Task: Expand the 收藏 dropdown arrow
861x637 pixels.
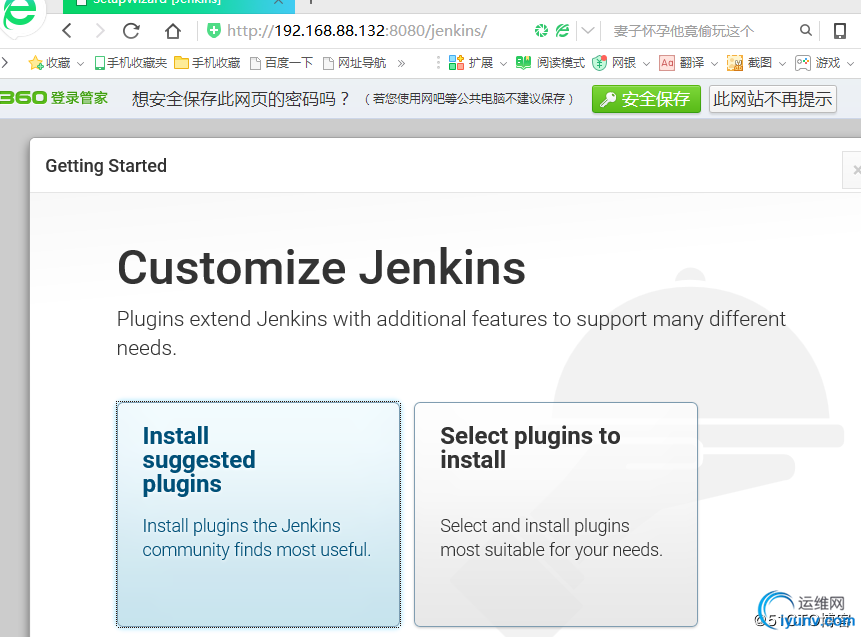Action: (80, 64)
